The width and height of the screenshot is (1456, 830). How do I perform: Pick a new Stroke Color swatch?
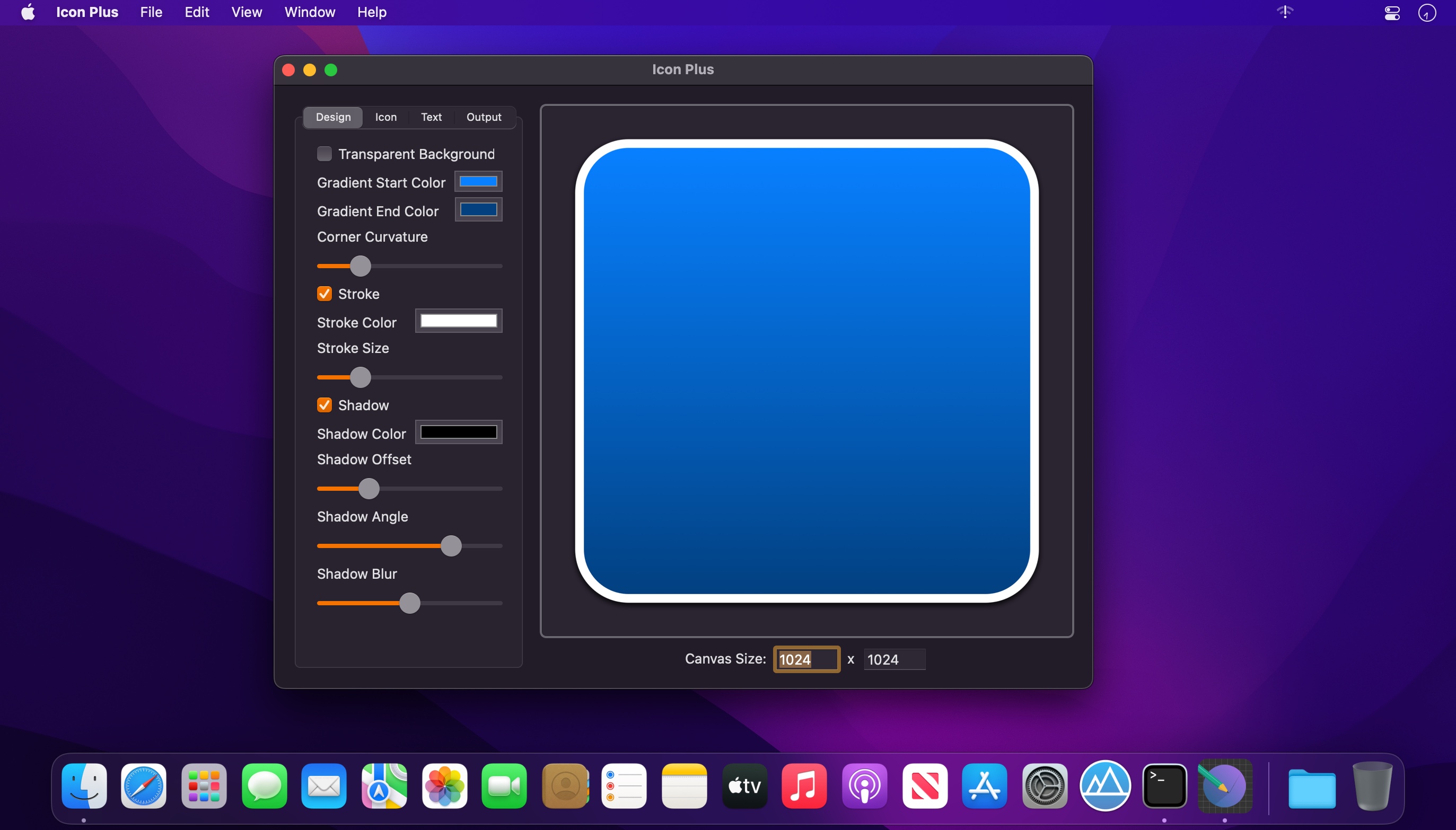tap(459, 321)
